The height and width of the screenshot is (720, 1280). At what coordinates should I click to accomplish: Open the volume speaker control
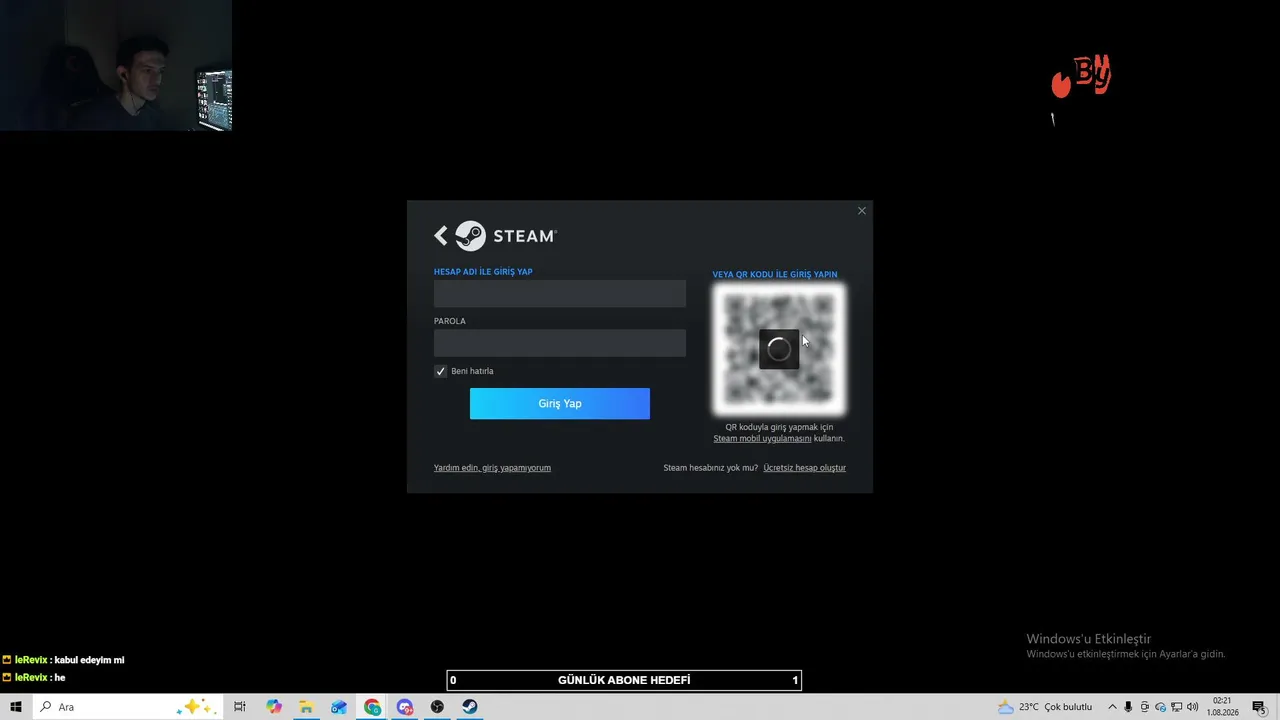tap(1193, 707)
